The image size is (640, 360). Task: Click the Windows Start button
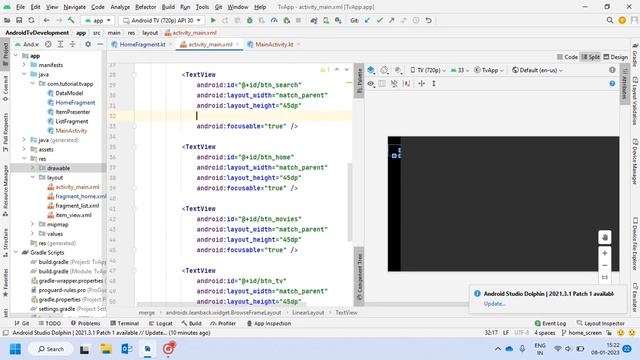pyautogui.click(x=15, y=349)
